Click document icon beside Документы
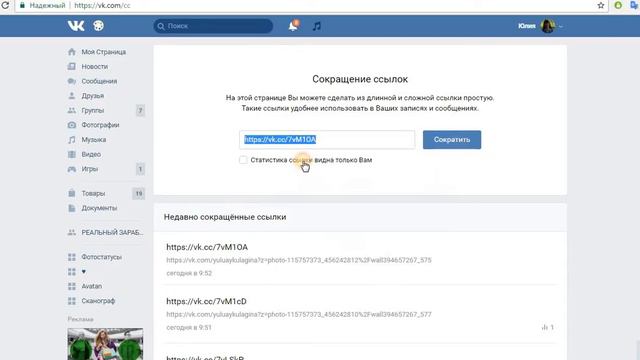Image resolution: width=640 pixels, height=360 pixels. [x=72, y=208]
